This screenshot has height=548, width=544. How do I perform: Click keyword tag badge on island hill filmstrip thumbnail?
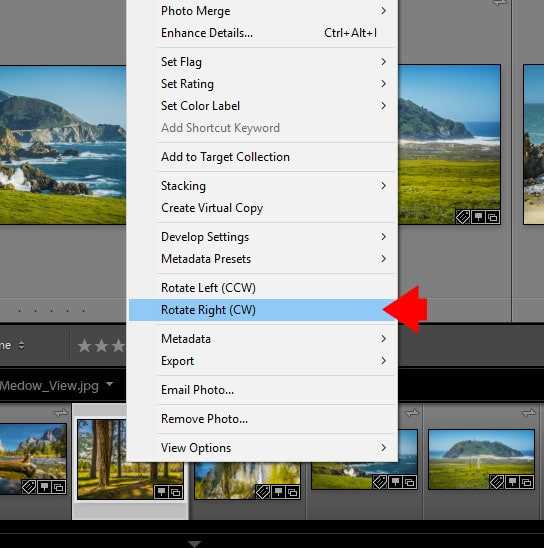(x=496, y=482)
